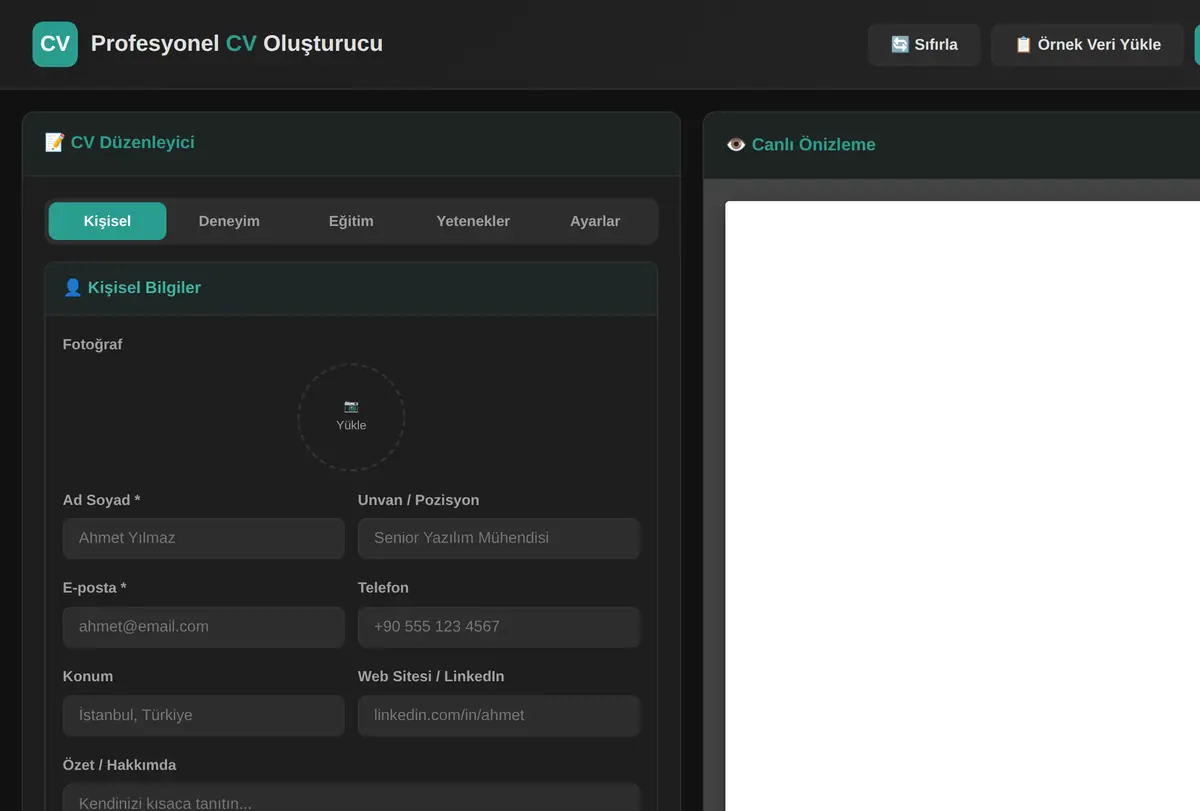Select the Eğitim tab
The height and width of the screenshot is (811, 1200).
[x=351, y=221]
